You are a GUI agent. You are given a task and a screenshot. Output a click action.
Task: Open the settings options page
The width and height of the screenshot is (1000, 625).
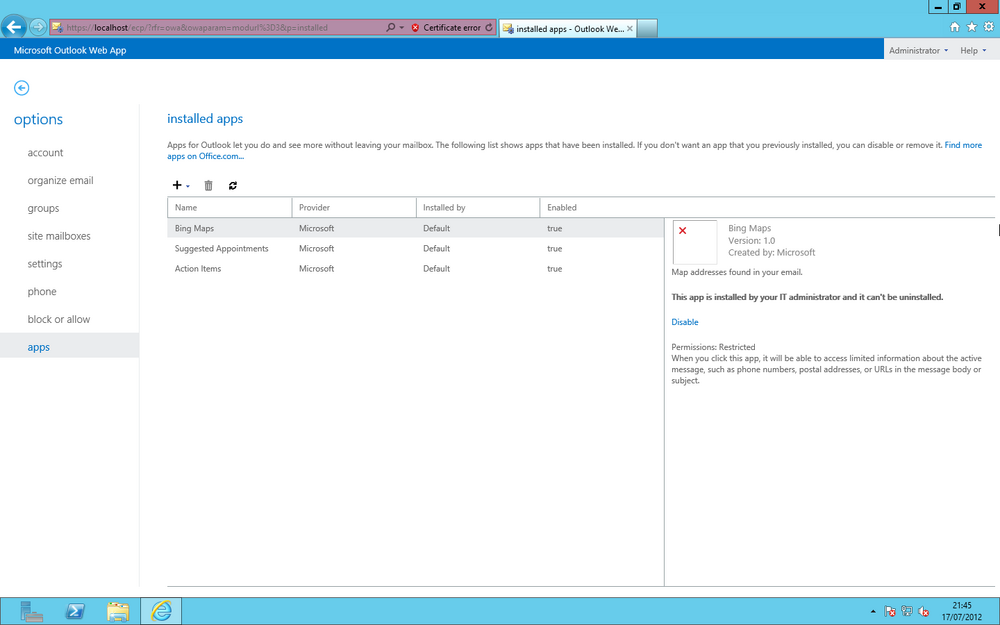coord(45,264)
